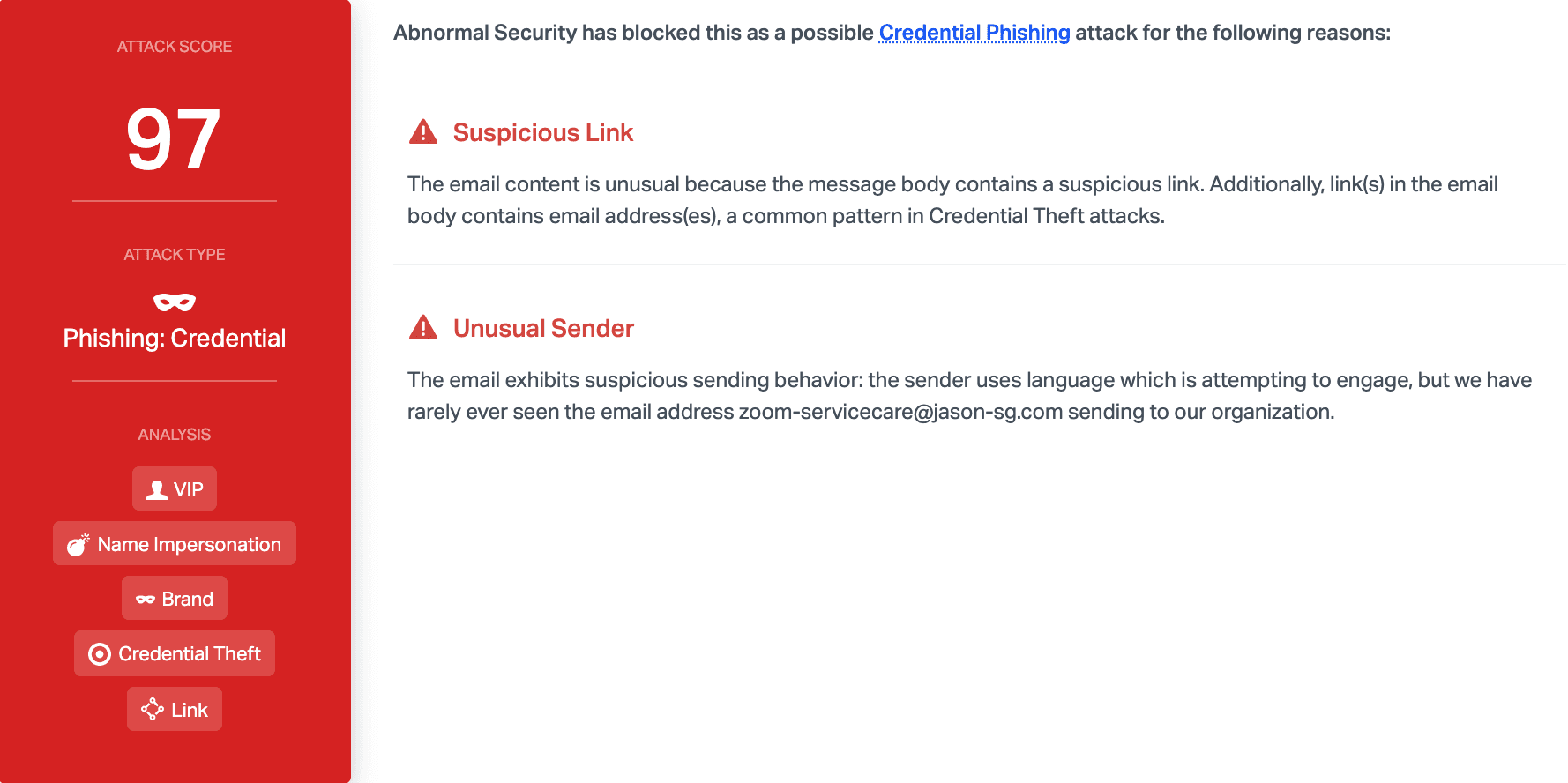The width and height of the screenshot is (1568, 783).
Task: Select the VIP analysis tag
Action: 175,488
